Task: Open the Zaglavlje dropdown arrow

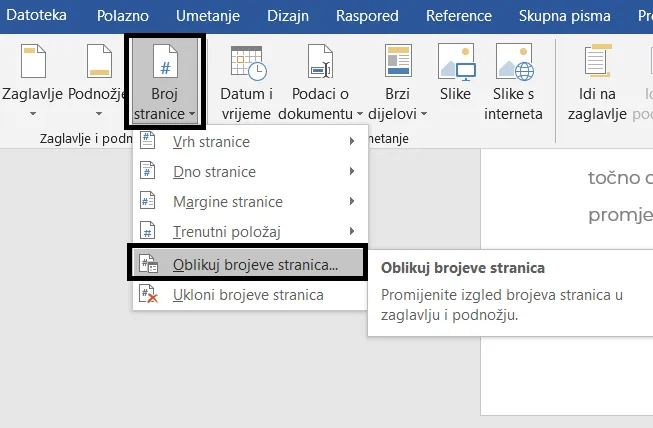Action: click(x=32, y=114)
